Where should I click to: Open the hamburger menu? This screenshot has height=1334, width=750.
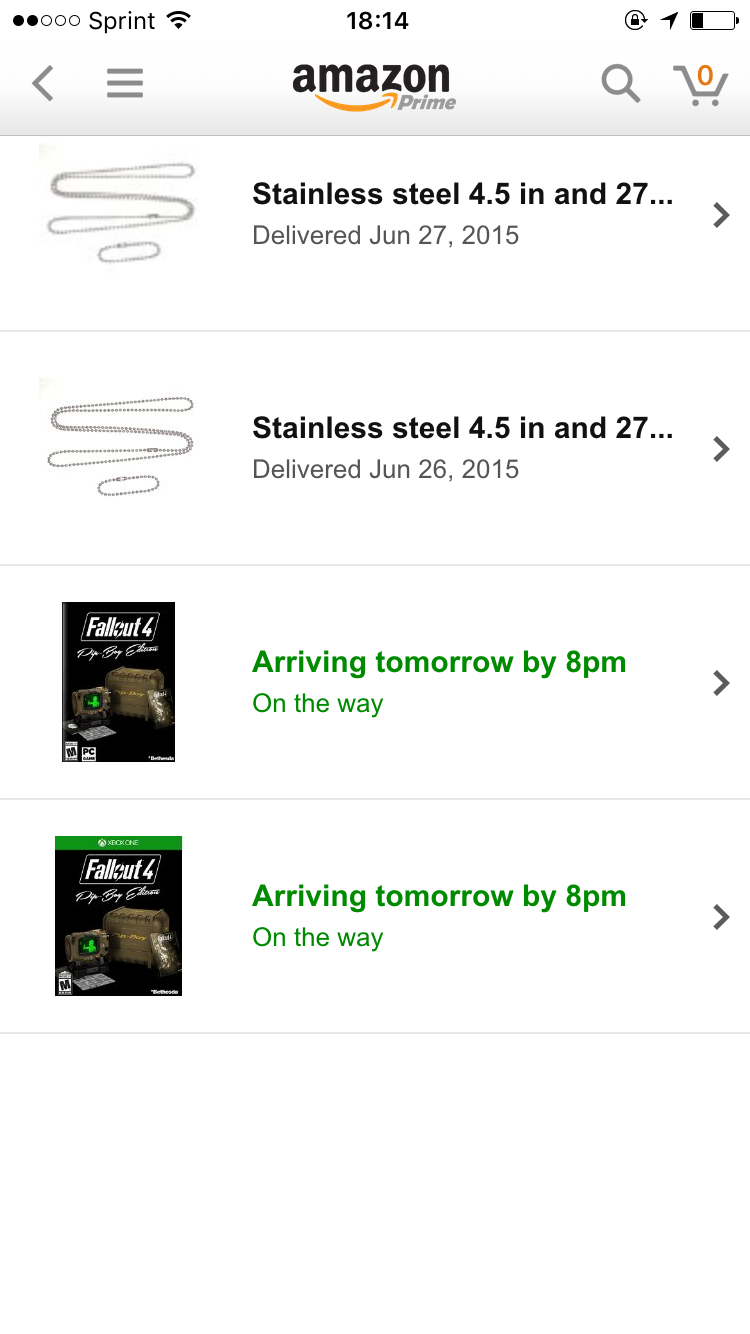125,84
